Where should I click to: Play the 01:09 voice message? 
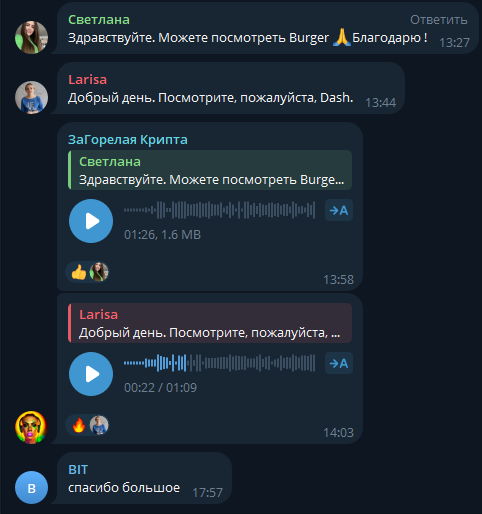point(91,374)
